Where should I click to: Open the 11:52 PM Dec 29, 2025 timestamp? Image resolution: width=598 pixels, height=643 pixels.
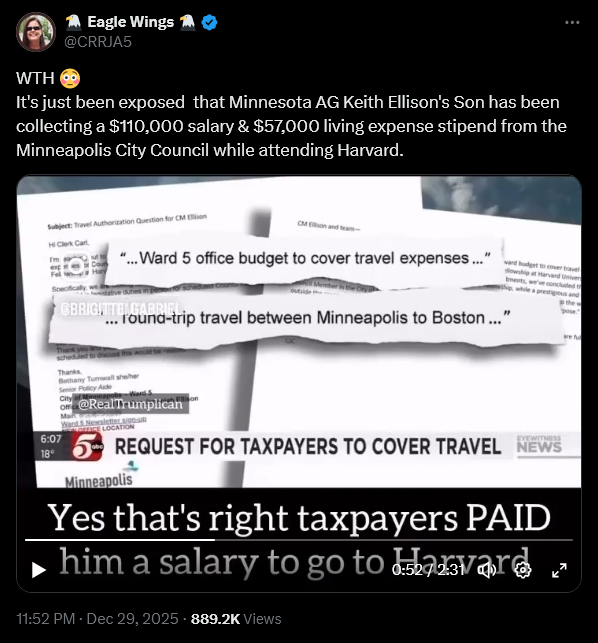(x=97, y=618)
